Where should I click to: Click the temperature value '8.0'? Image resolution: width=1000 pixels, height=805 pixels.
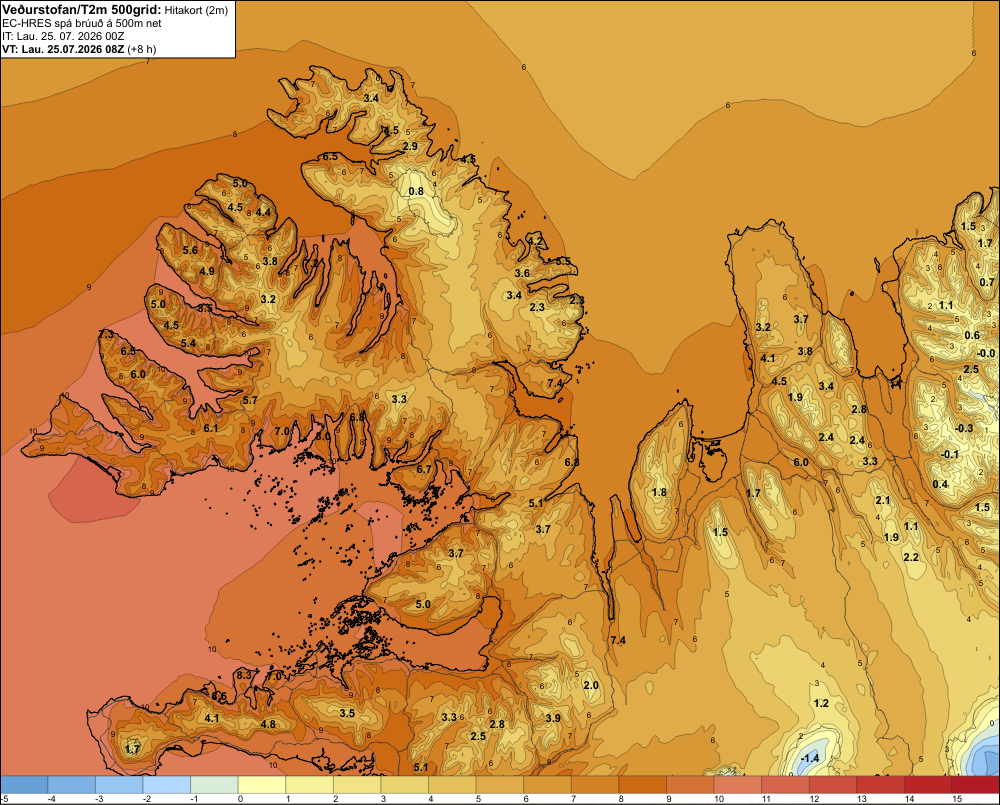click(x=323, y=436)
